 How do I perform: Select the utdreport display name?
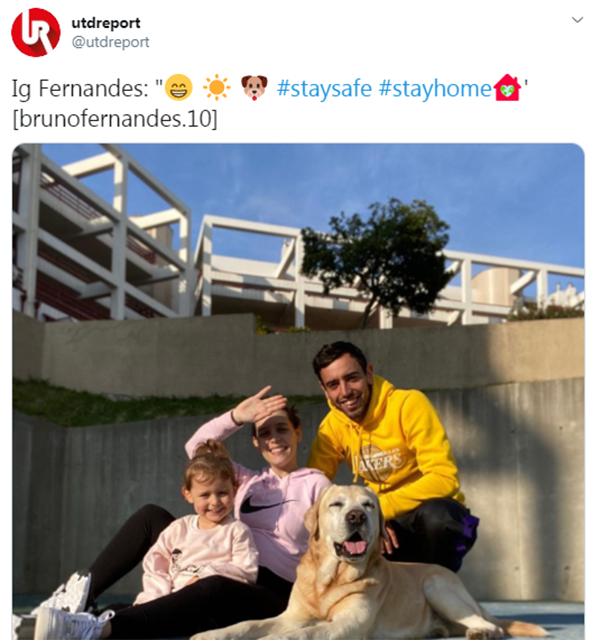click(106, 23)
